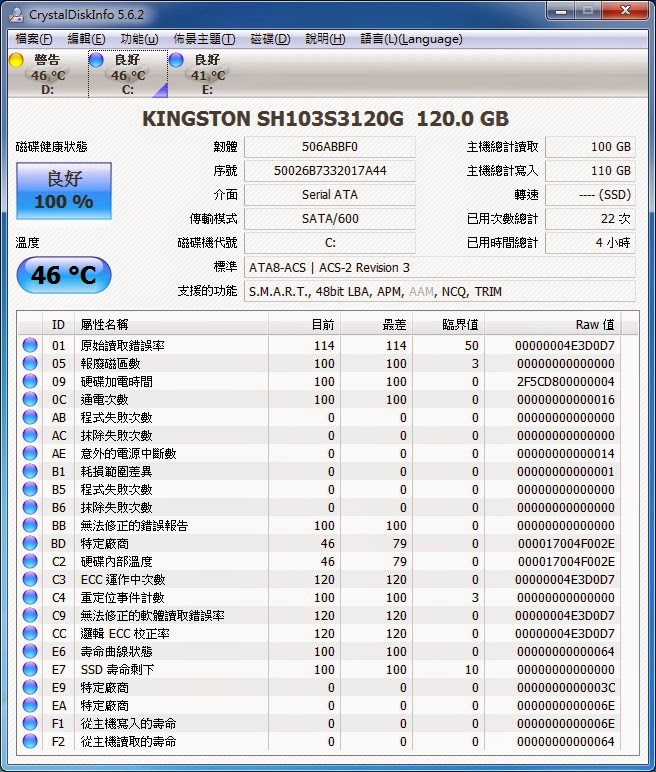
Task: Click status icon of row 01 原始讀取錯誤率
Action: [x=30, y=345]
